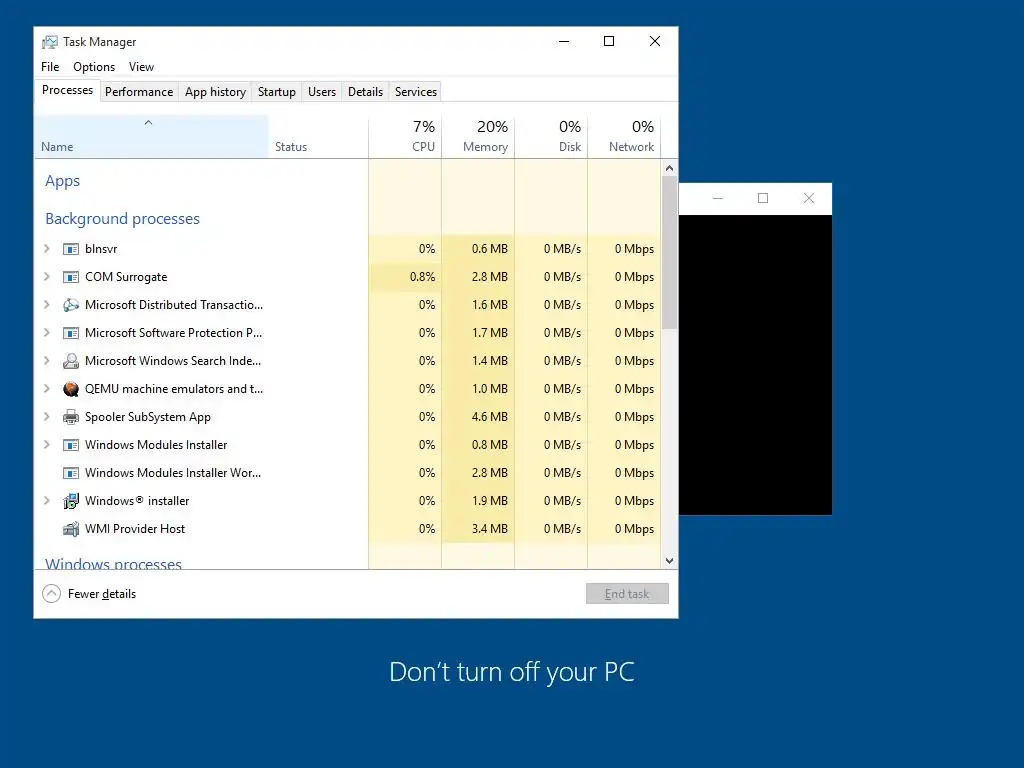The height and width of the screenshot is (768, 1024).
Task: Expand Microsoft Software Protection row
Action: coord(46,333)
